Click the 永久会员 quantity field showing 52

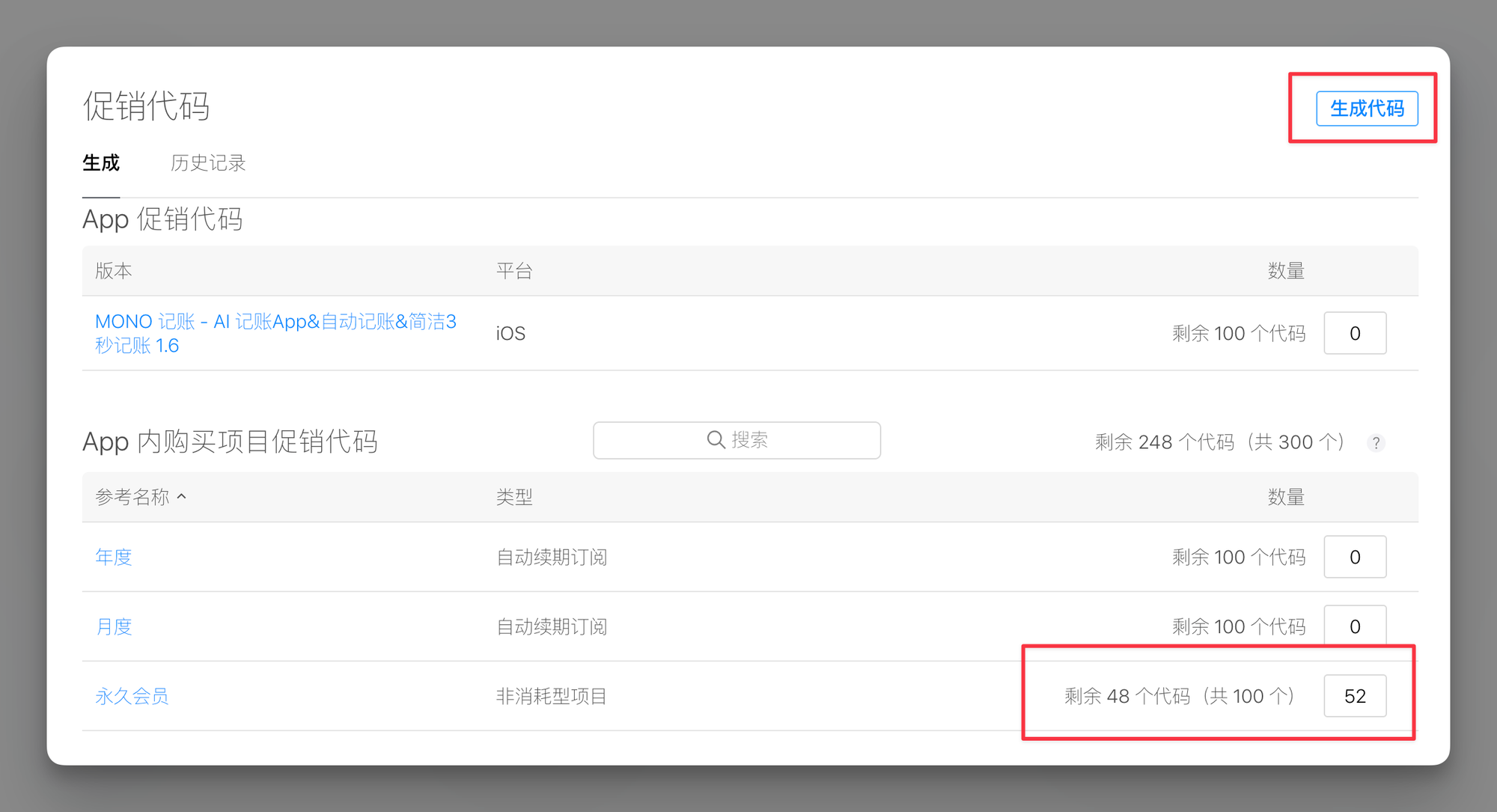pos(1355,696)
